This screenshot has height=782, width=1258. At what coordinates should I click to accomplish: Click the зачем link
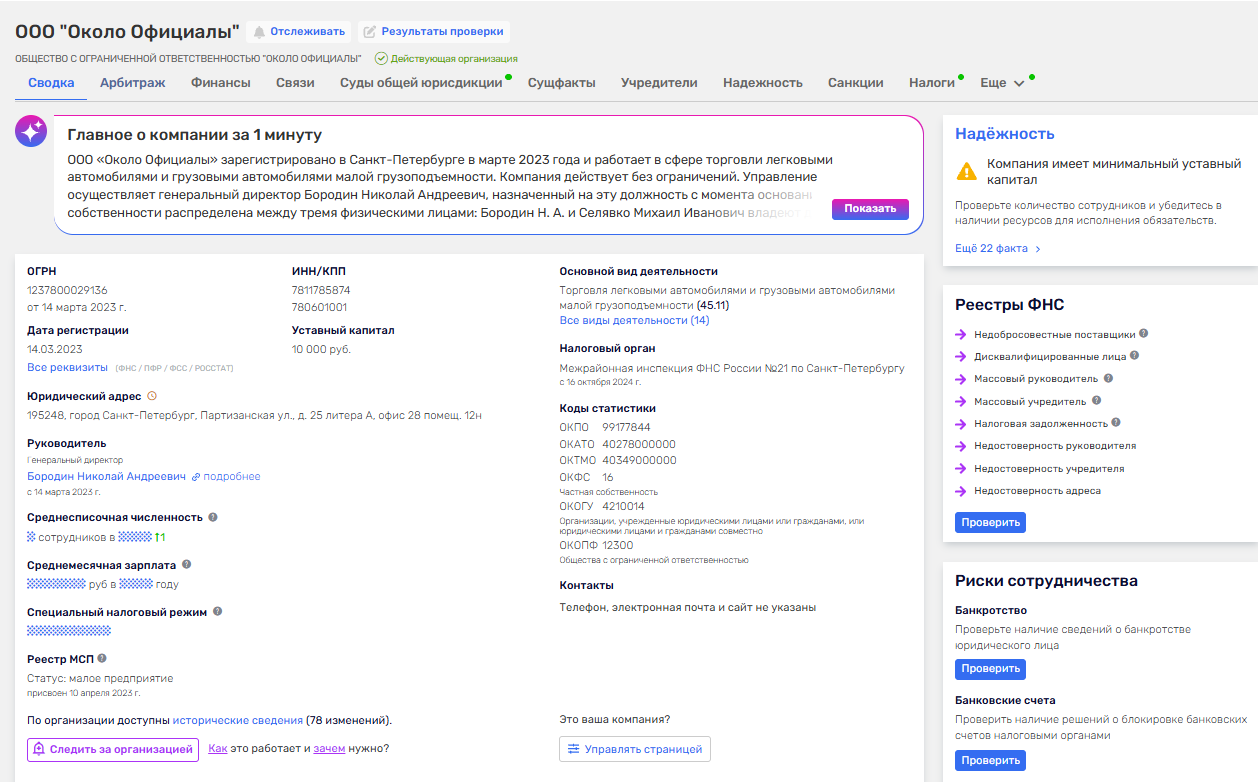coord(329,748)
